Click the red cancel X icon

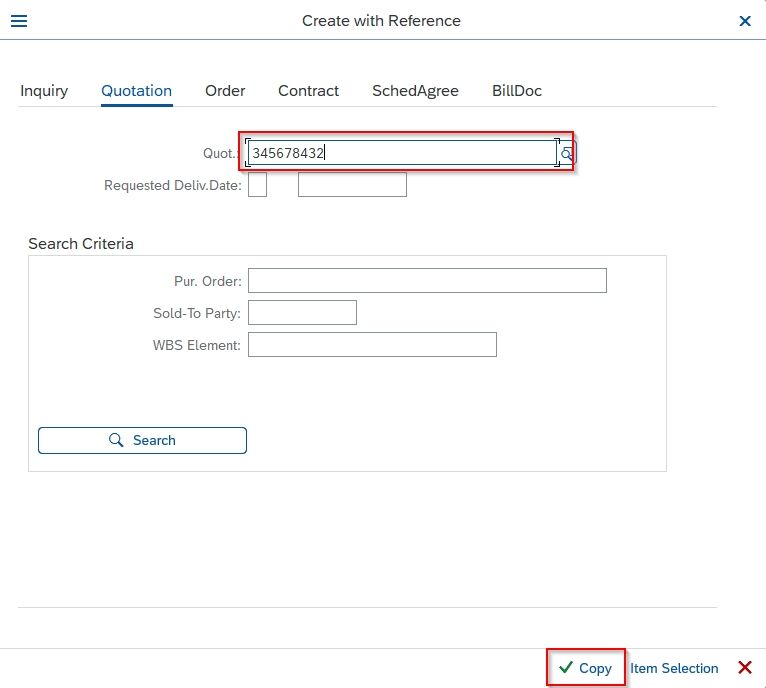point(745,667)
